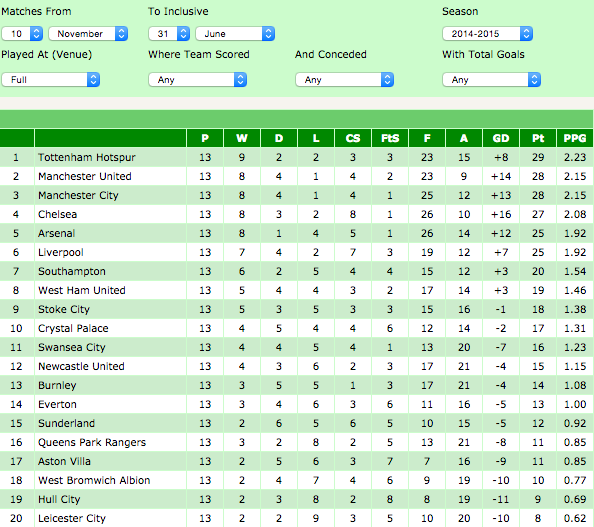This screenshot has height=527, width=594.
Task: Open the Season 2014-2015 dropdown
Action: pyautogui.click(x=487, y=34)
